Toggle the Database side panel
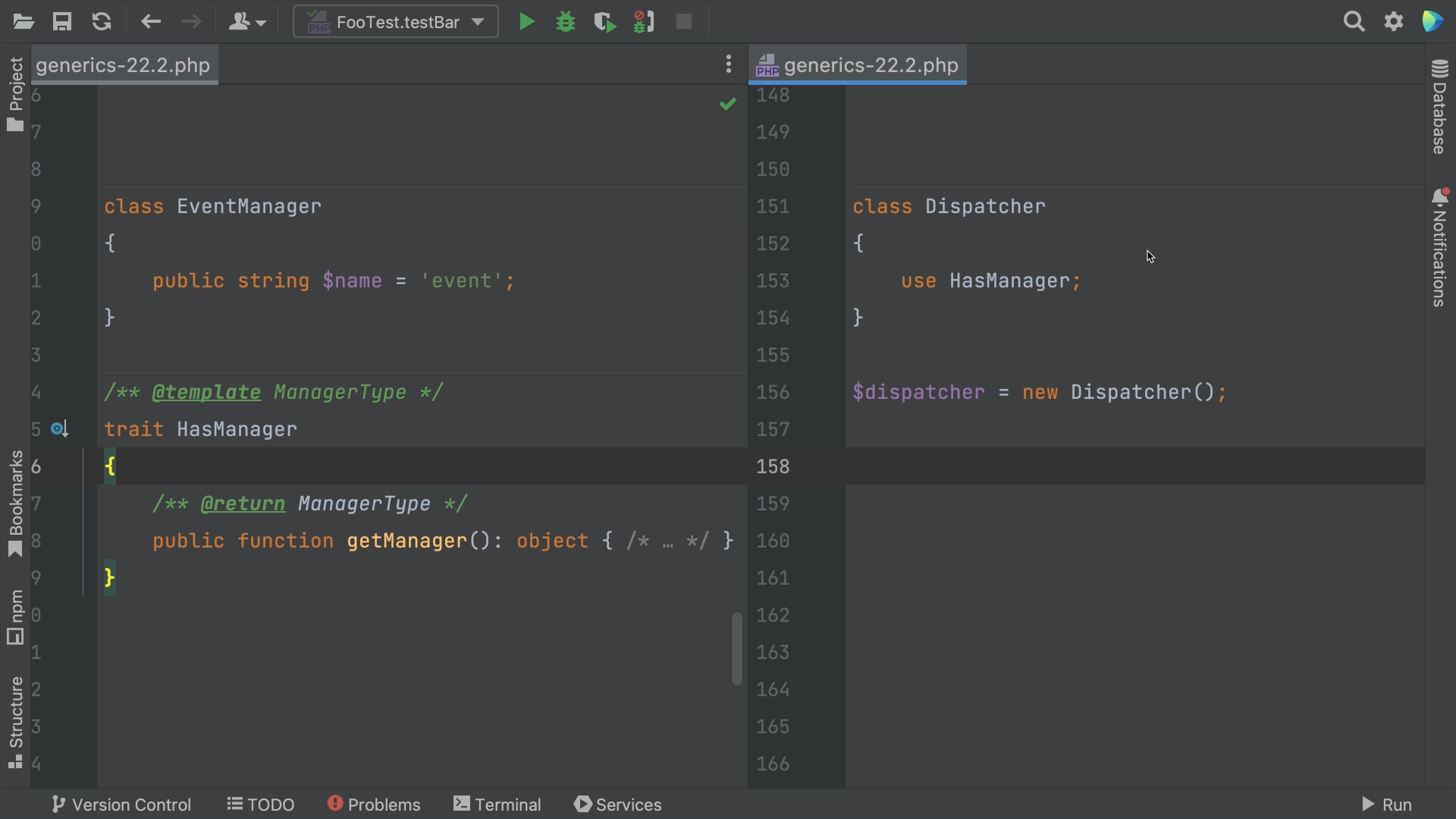This screenshot has height=819, width=1456. pyautogui.click(x=1439, y=106)
